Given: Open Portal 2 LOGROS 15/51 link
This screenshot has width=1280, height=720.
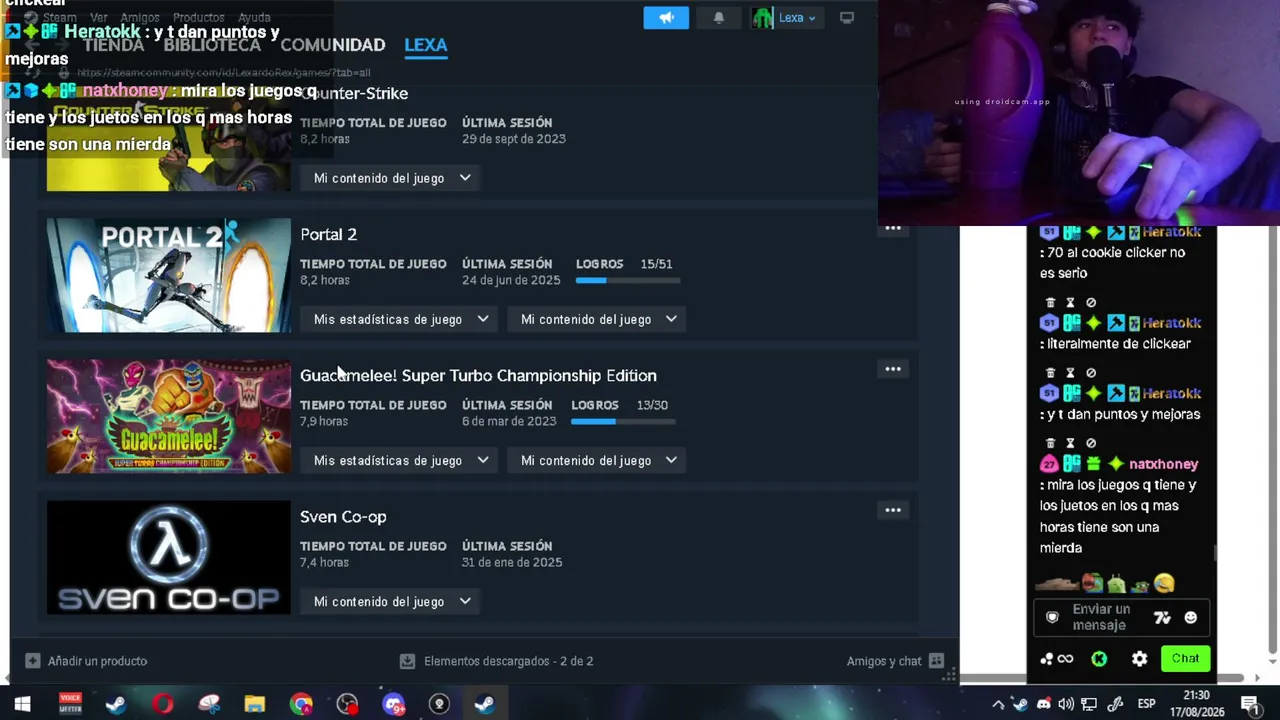Looking at the screenshot, I should coord(624,264).
